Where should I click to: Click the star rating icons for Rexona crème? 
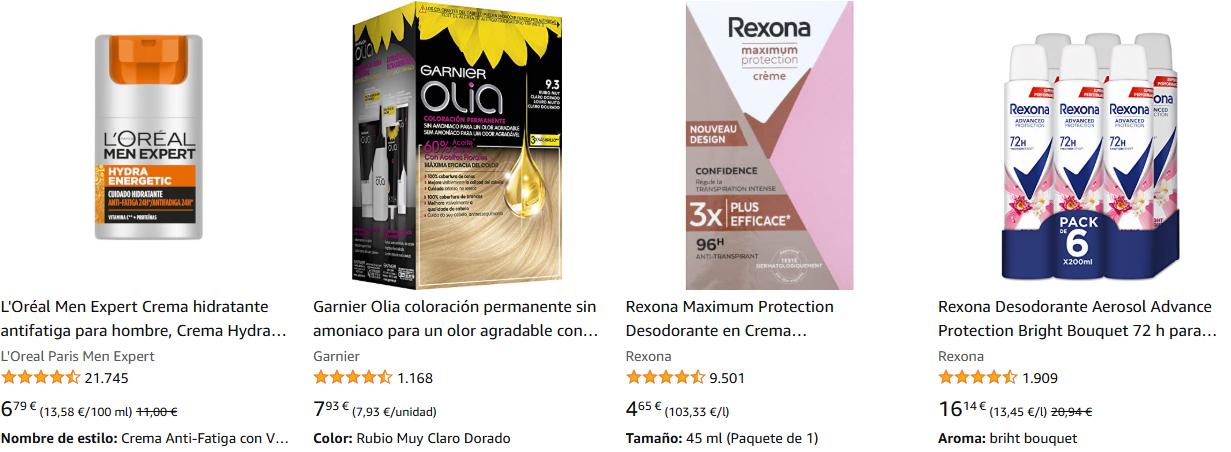click(665, 378)
